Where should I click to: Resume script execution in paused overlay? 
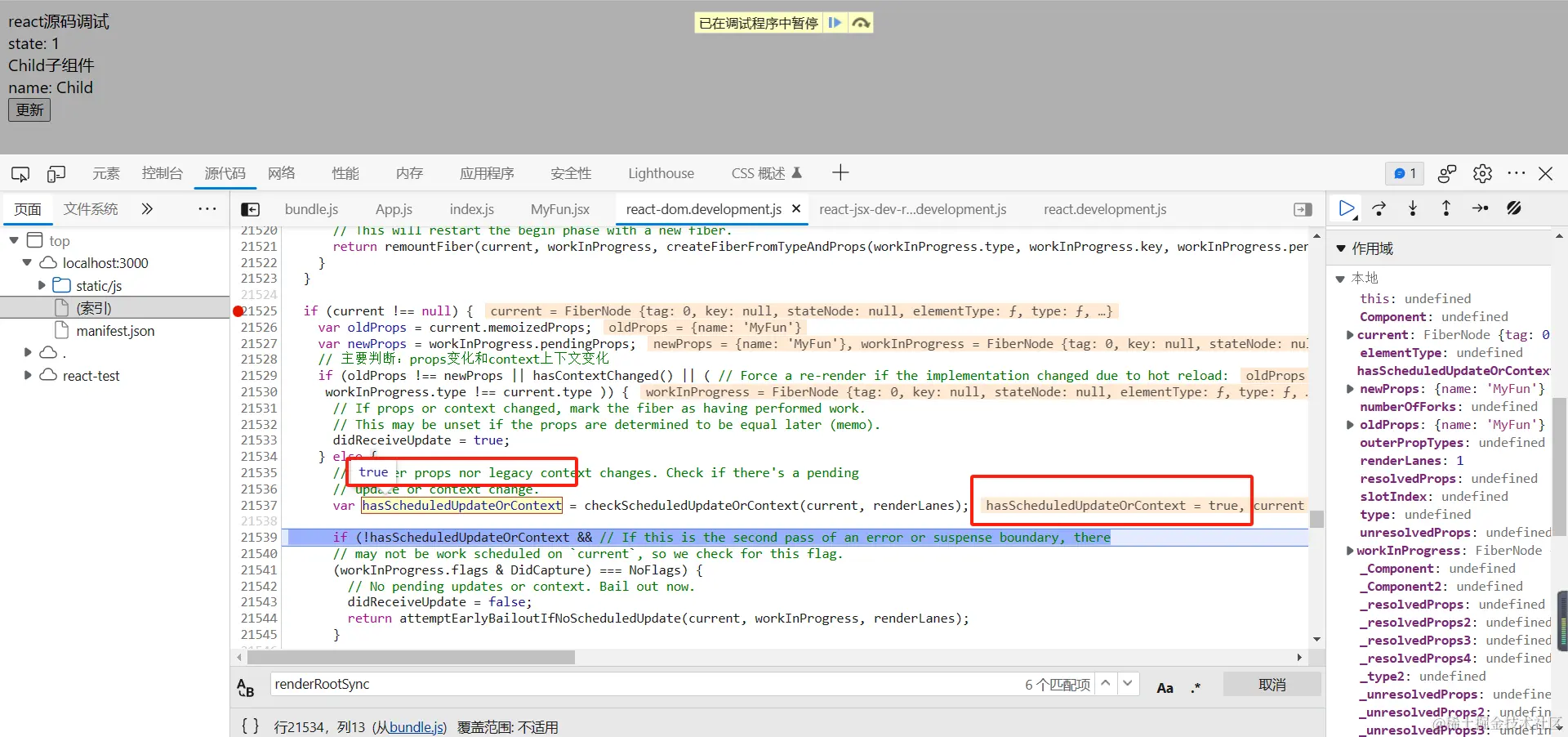[x=835, y=23]
